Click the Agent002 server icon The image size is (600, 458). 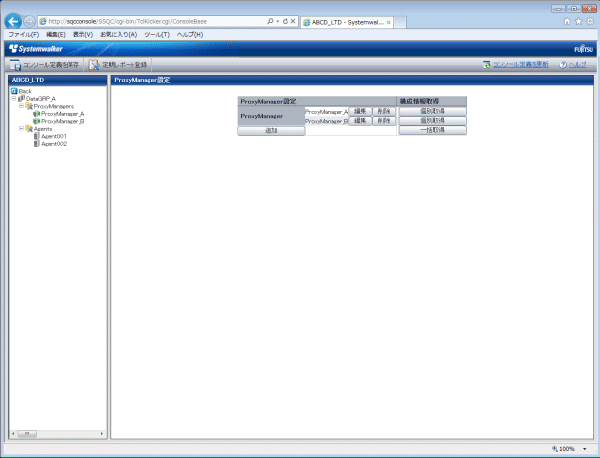click(x=37, y=144)
